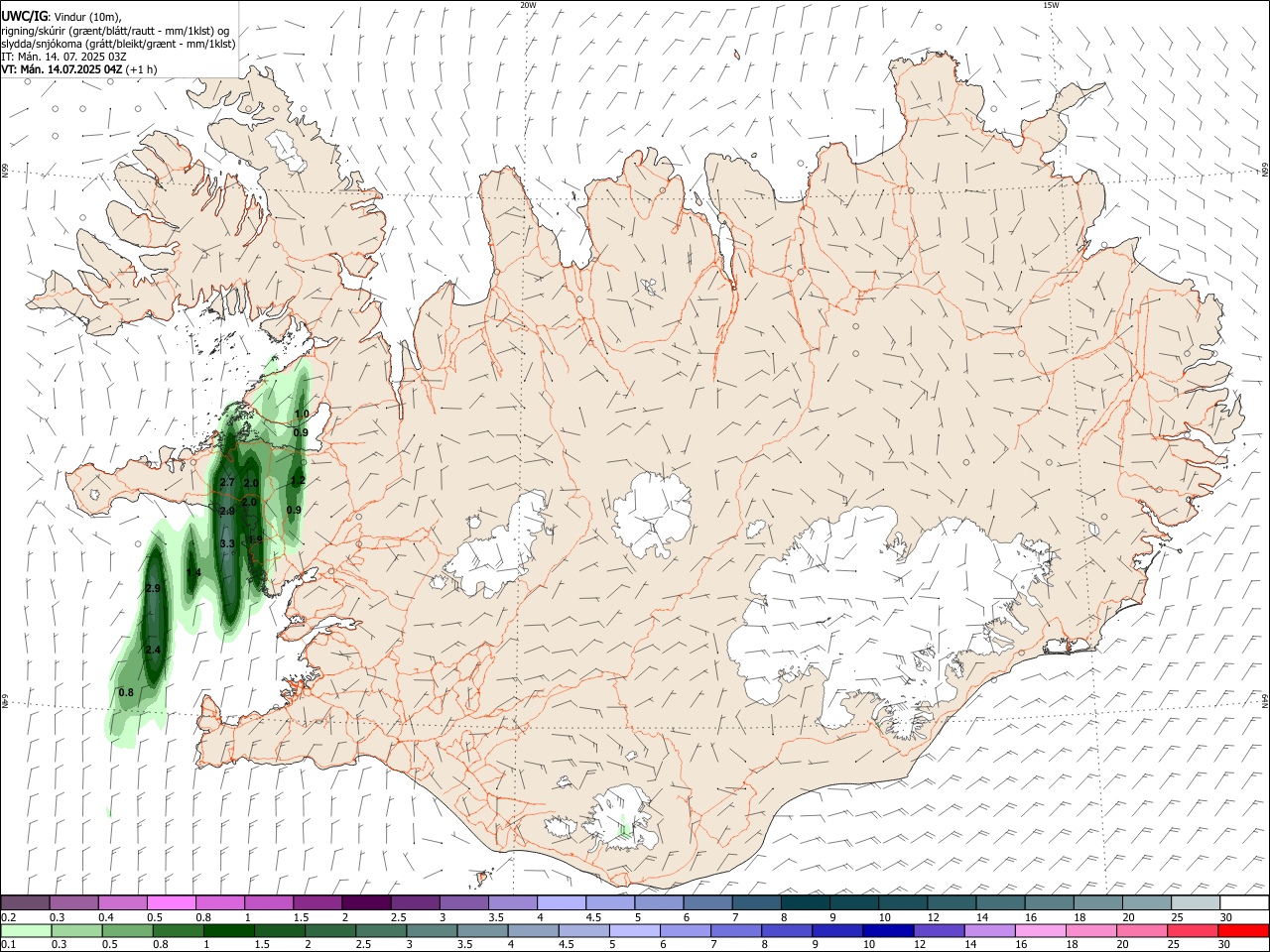Click the 'slydda/snjókoma' legend description line
Viewport: 1270px width, 952px height.
[118, 44]
